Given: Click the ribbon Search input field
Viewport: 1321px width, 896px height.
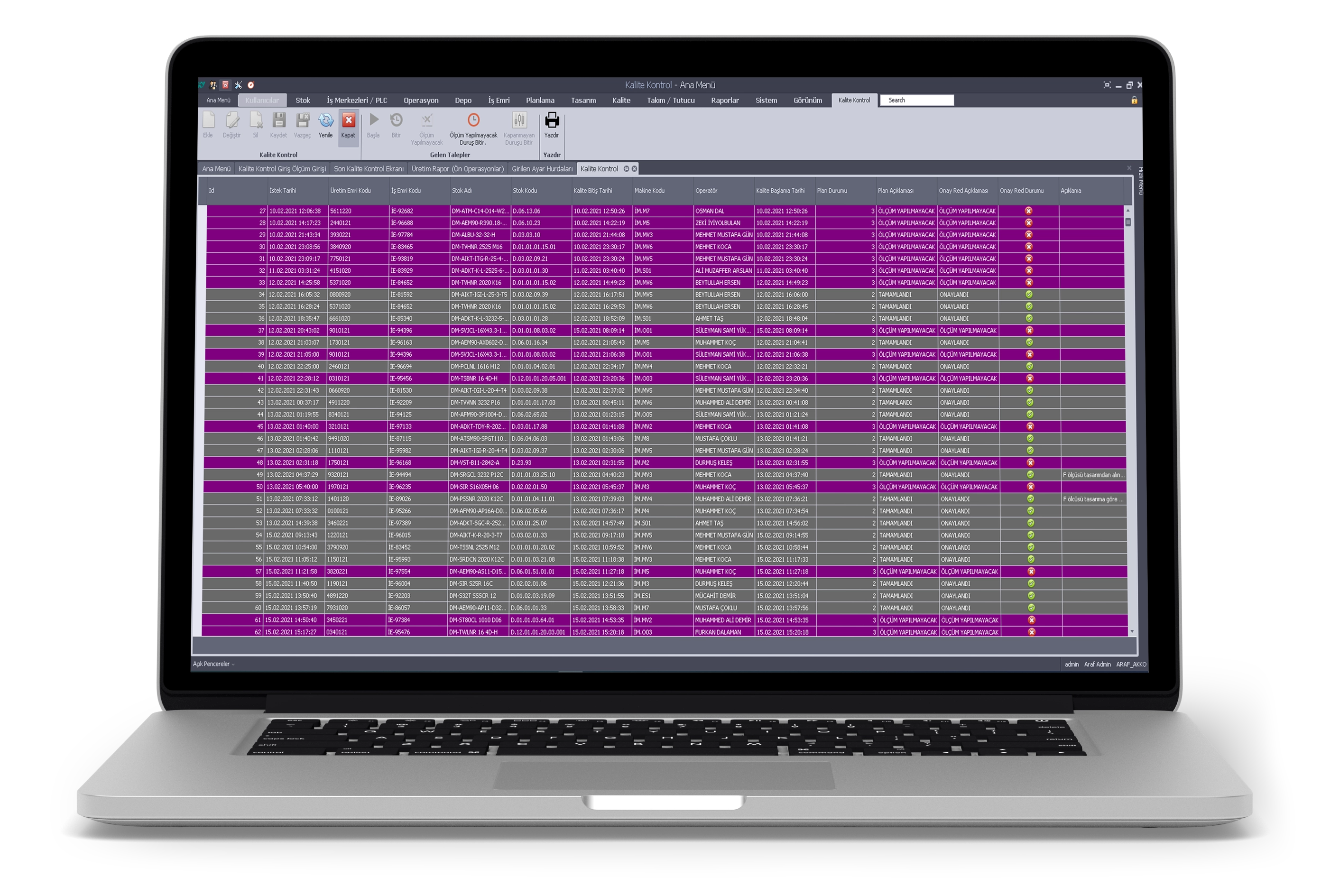Looking at the screenshot, I should point(916,101).
